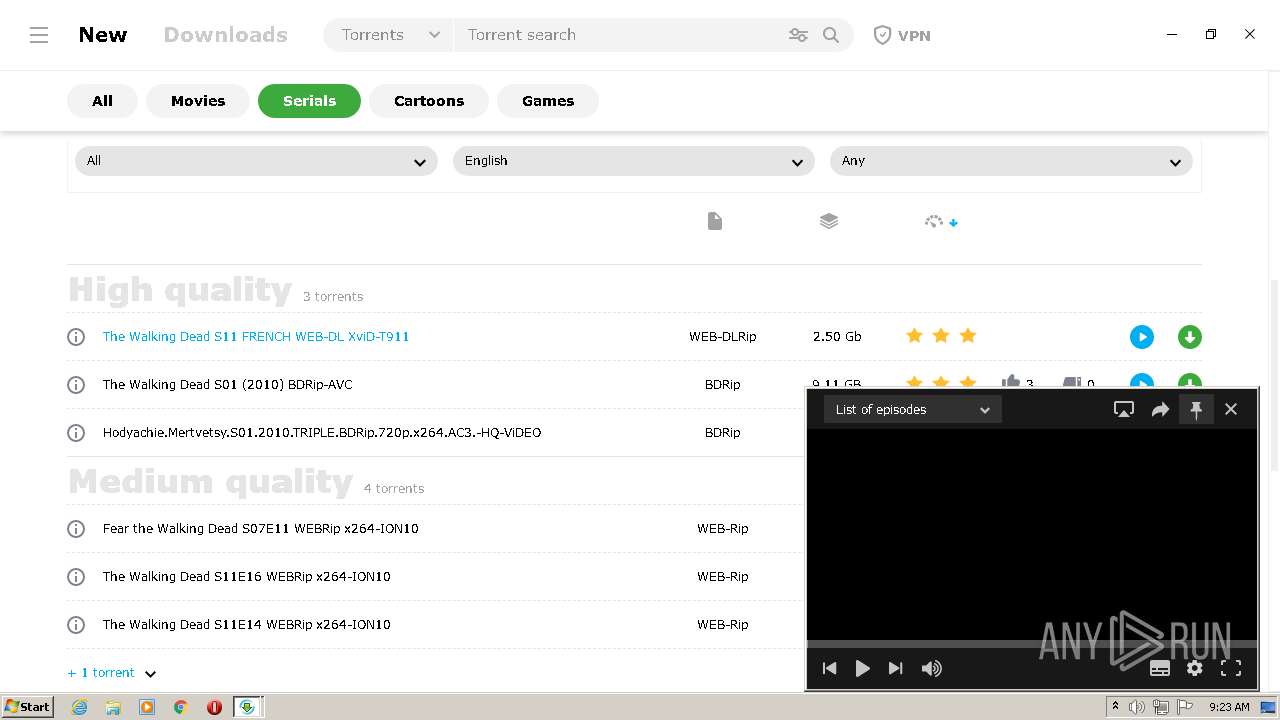Seek on the player progress bar
This screenshot has height=720, width=1280.
coord(1032,644)
